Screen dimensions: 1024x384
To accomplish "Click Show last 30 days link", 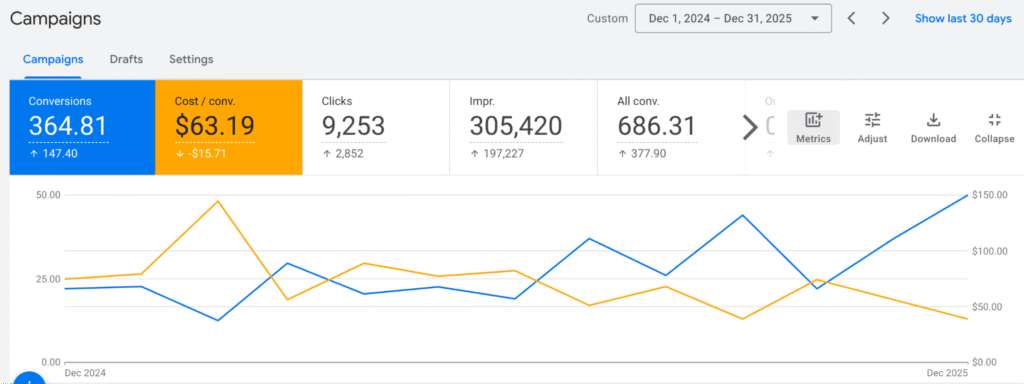I will [963, 18].
